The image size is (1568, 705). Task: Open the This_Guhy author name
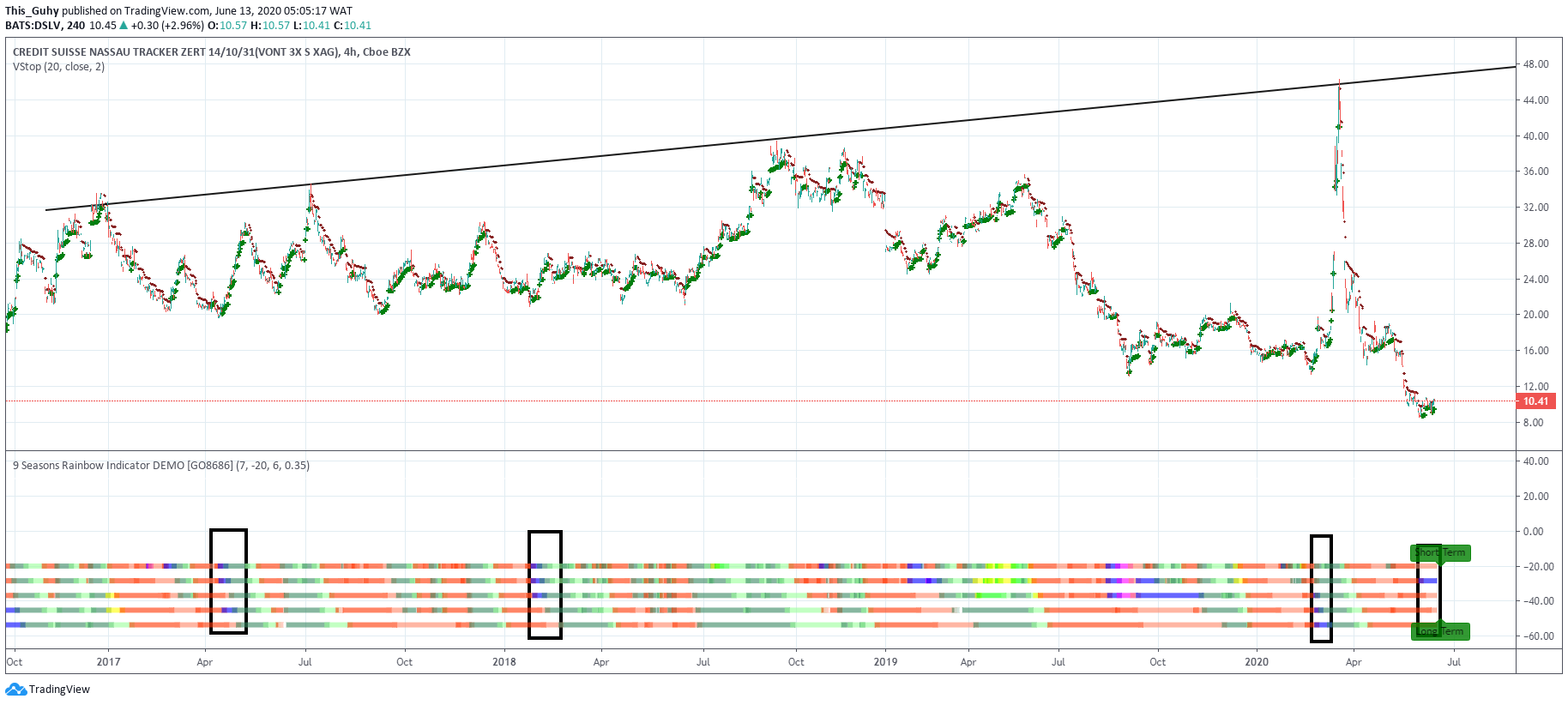32,11
